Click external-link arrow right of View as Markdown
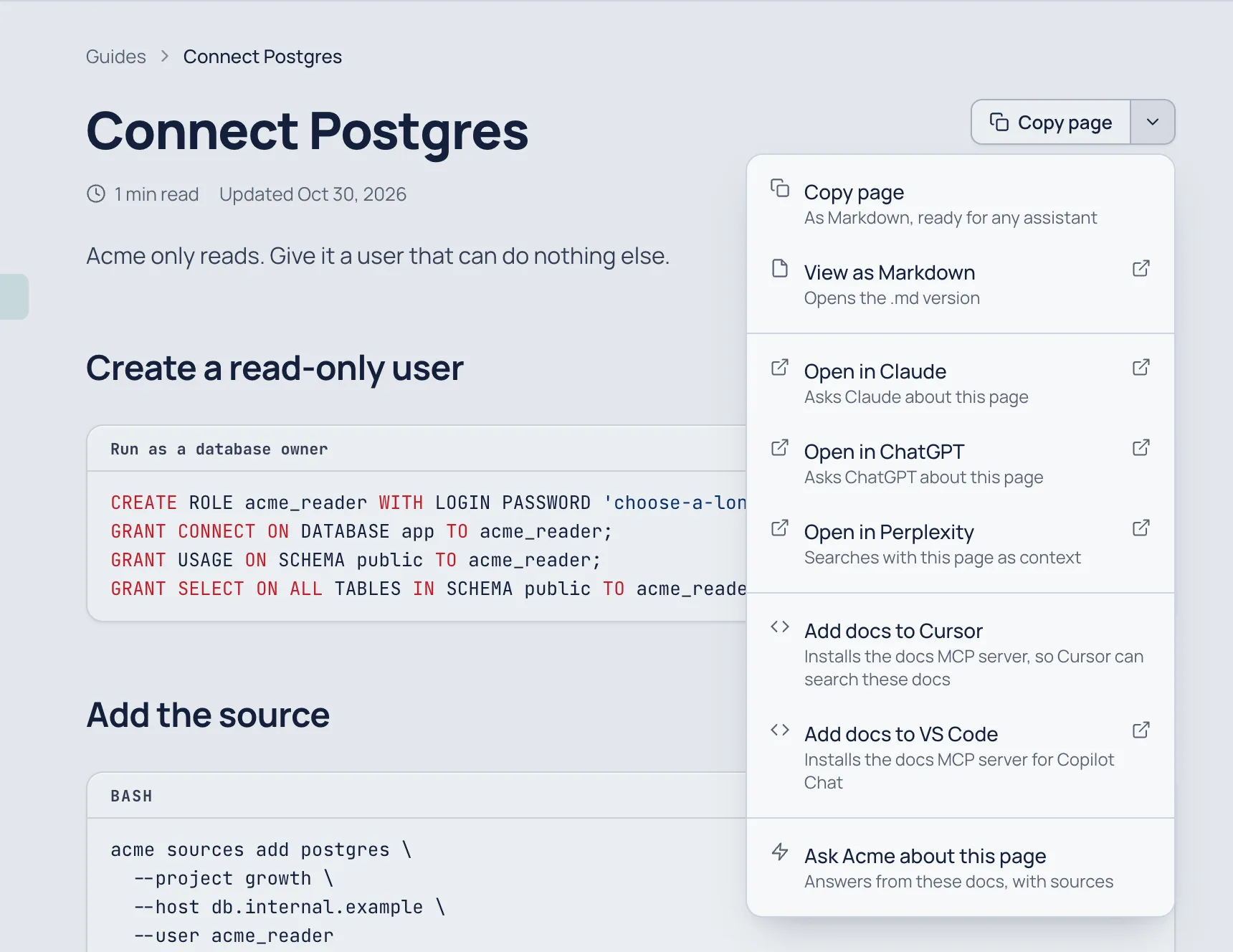The image size is (1233, 952). tap(1141, 269)
